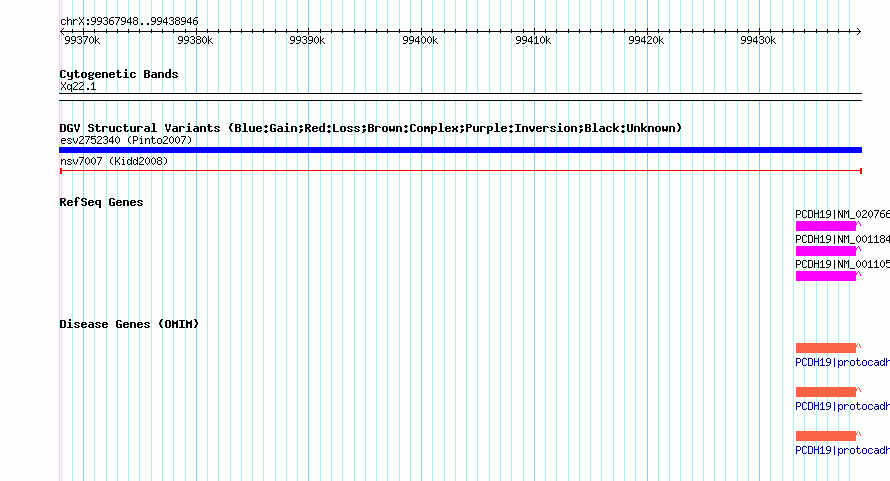Click the magenta bar under PCDH19|NM_001184
This screenshot has height=481, width=890.
click(x=826, y=251)
